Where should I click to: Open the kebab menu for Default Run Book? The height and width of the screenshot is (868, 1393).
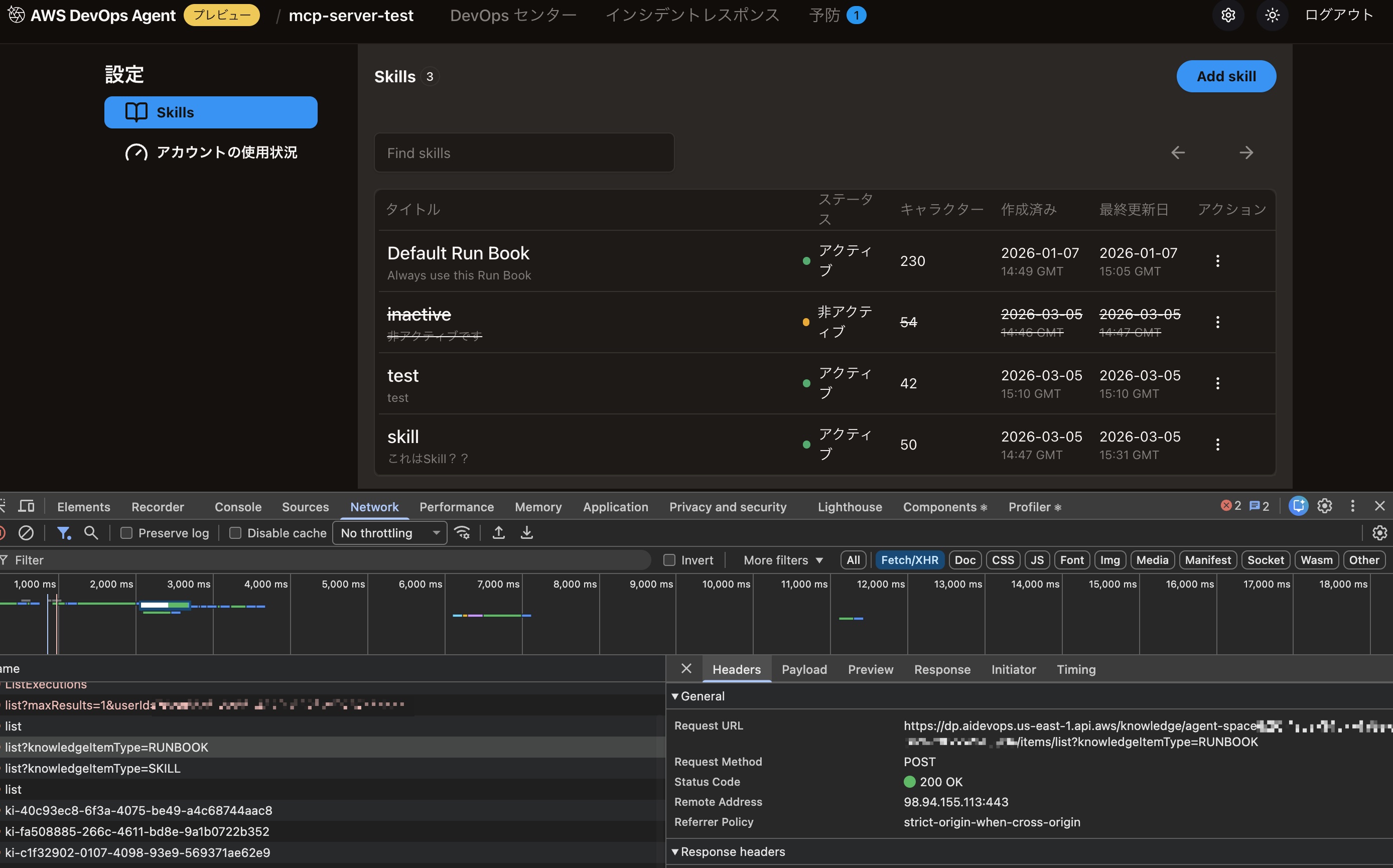[1218, 260]
